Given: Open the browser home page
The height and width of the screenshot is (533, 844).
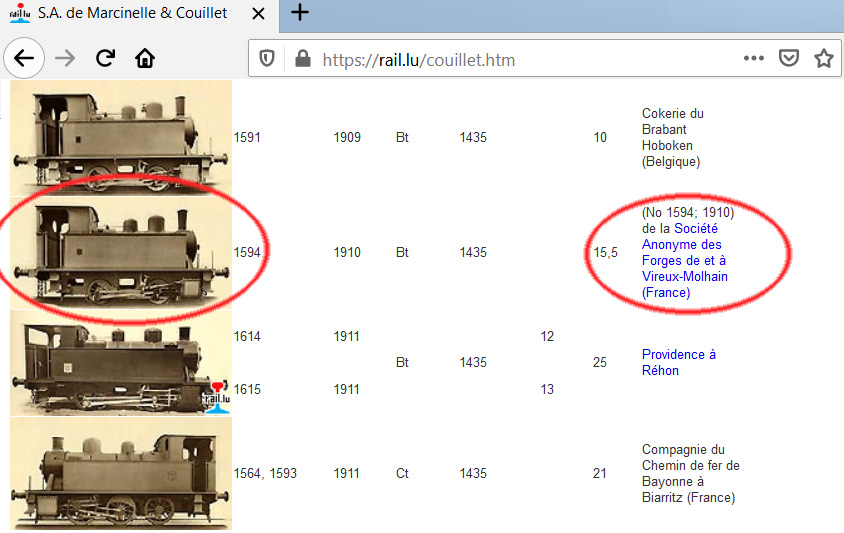Looking at the screenshot, I should 145,58.
